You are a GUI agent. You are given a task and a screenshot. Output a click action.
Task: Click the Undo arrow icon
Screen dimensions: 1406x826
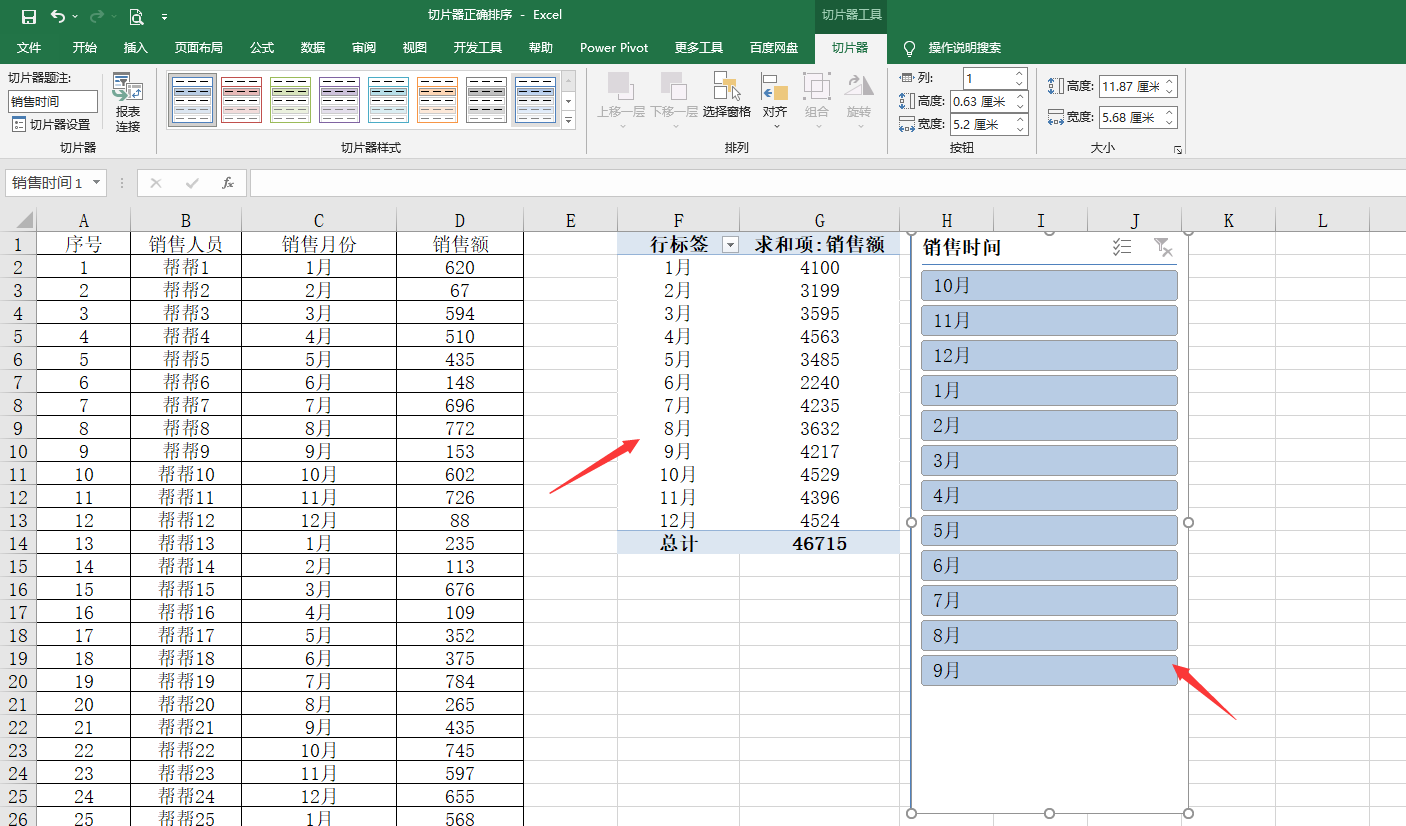point(58,16)
